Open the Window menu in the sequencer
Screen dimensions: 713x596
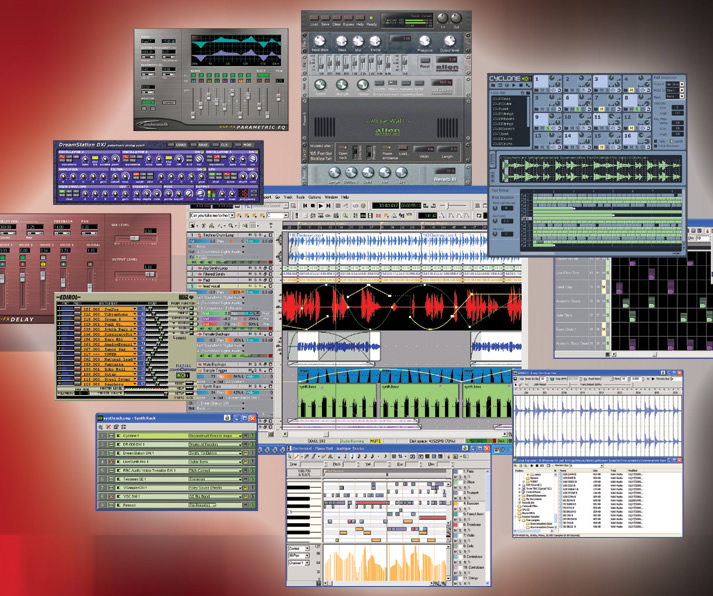(x=331, y=197)
